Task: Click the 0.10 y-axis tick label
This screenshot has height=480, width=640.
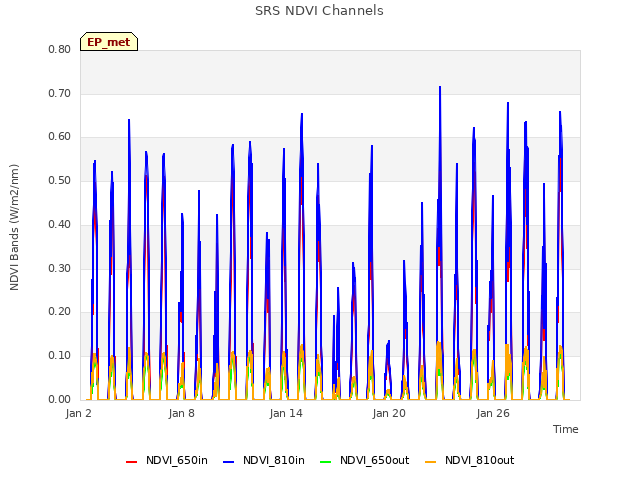Action: [x=60, y=356]
